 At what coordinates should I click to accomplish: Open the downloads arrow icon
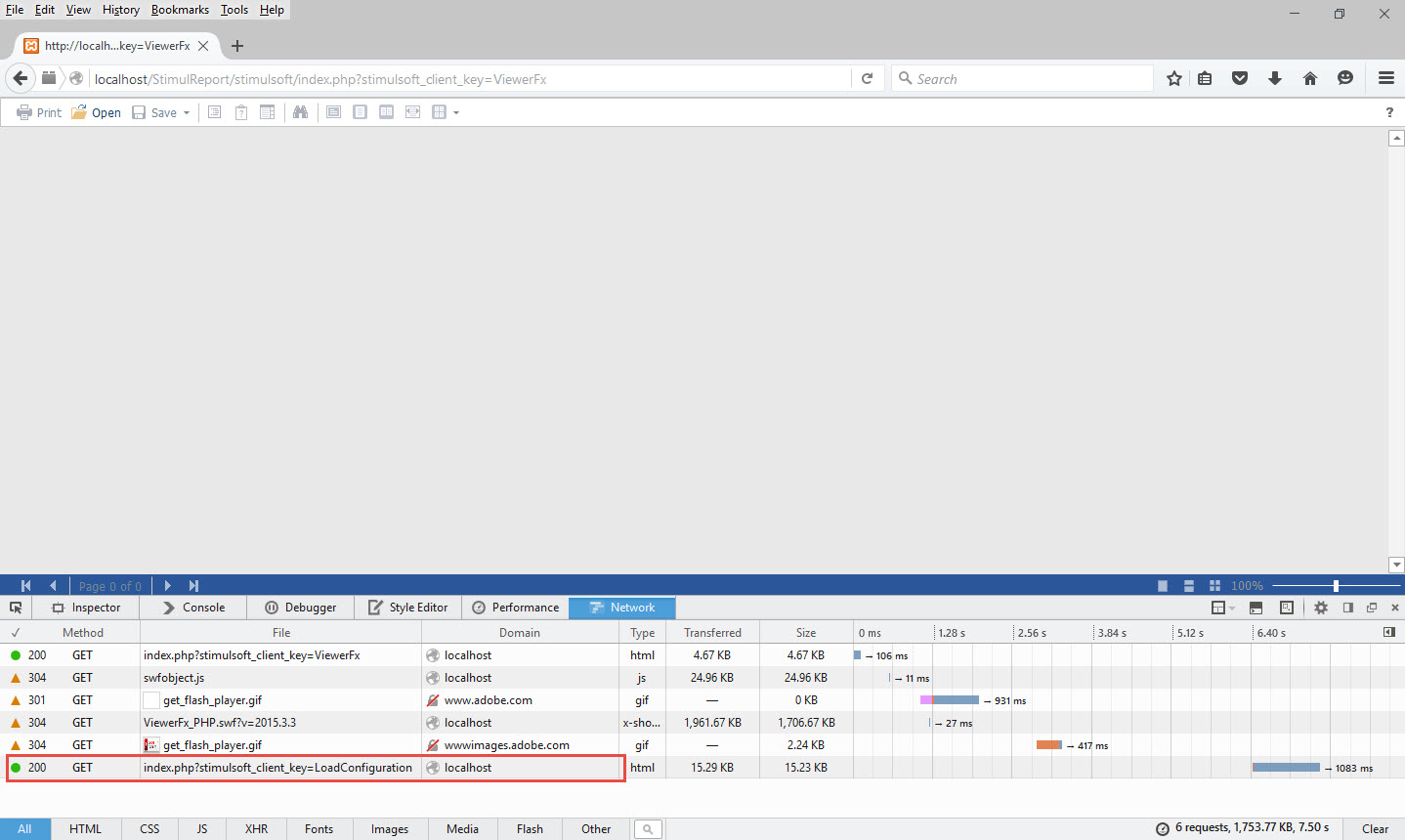pos(1275,78)
